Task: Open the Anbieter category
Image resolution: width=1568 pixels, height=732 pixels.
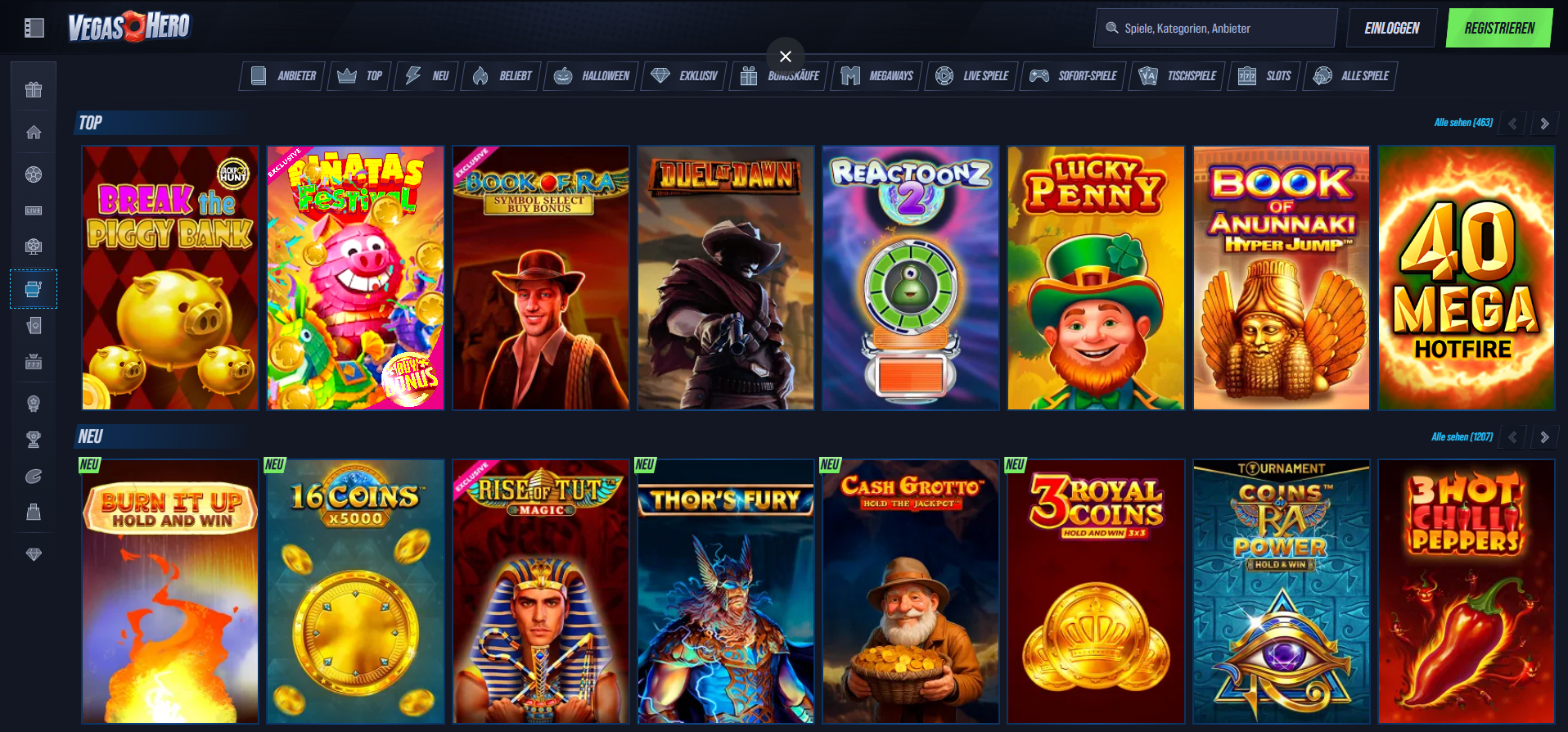Action: (x=282, y=76)
